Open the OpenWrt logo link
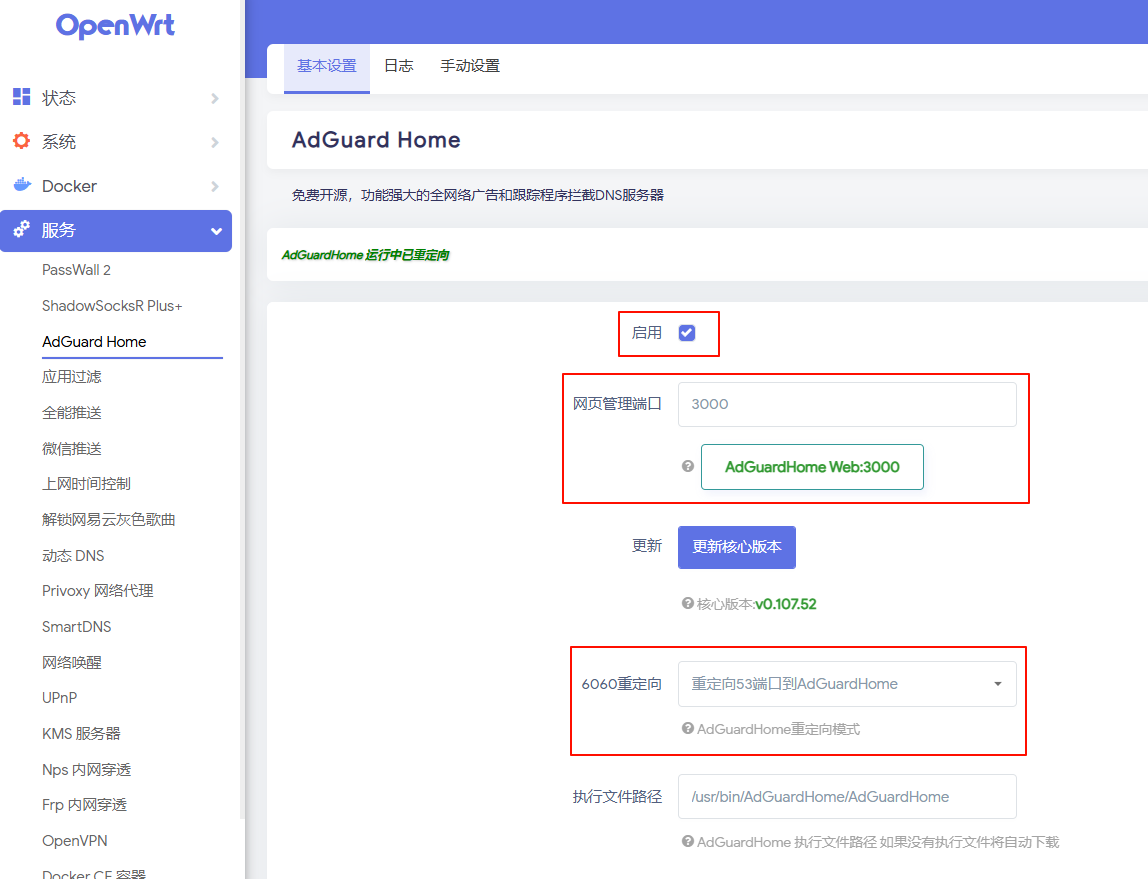The image size is (1148, 879). pyautogui.click(x=115, y=26)
